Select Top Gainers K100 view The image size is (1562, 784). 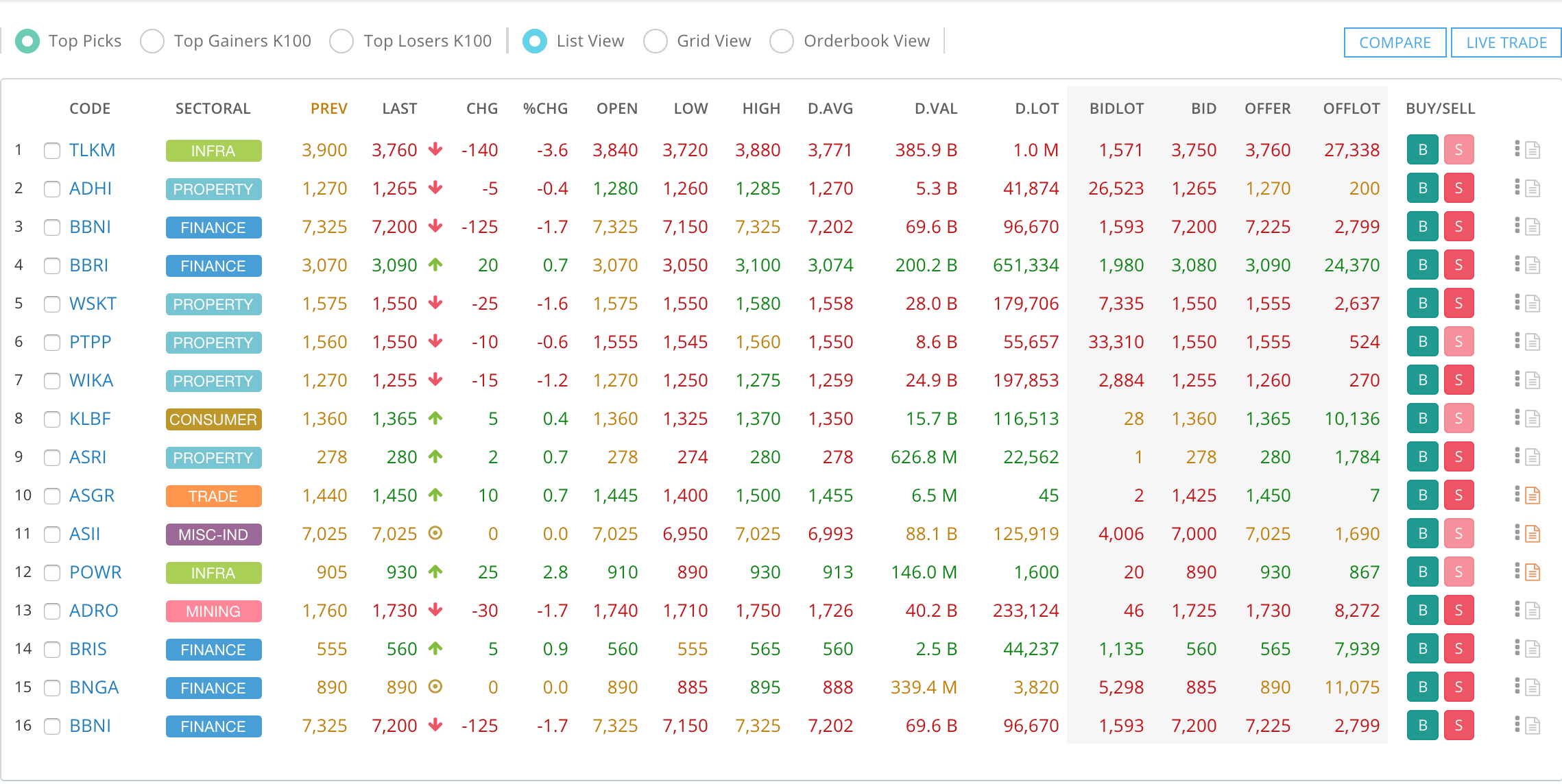coord(152,41)
